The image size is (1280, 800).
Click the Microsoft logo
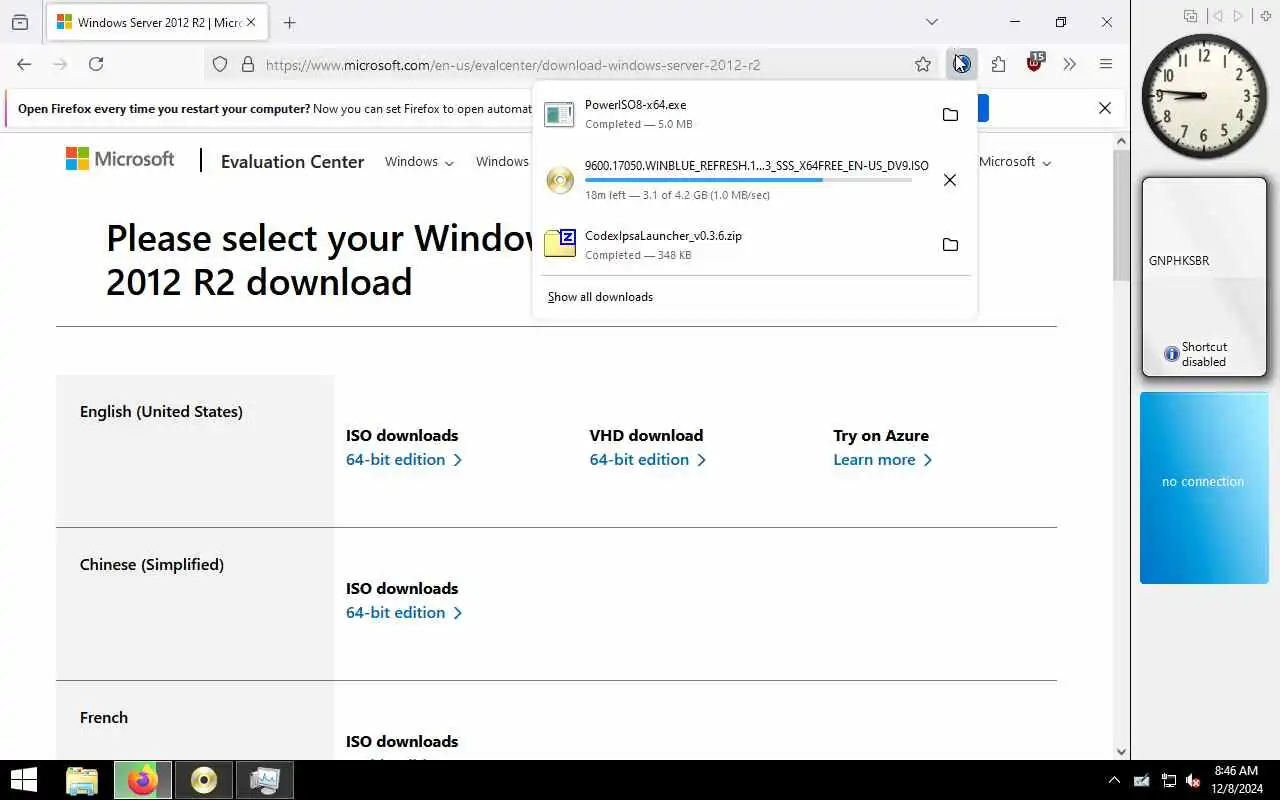click(x=120, y=159)
